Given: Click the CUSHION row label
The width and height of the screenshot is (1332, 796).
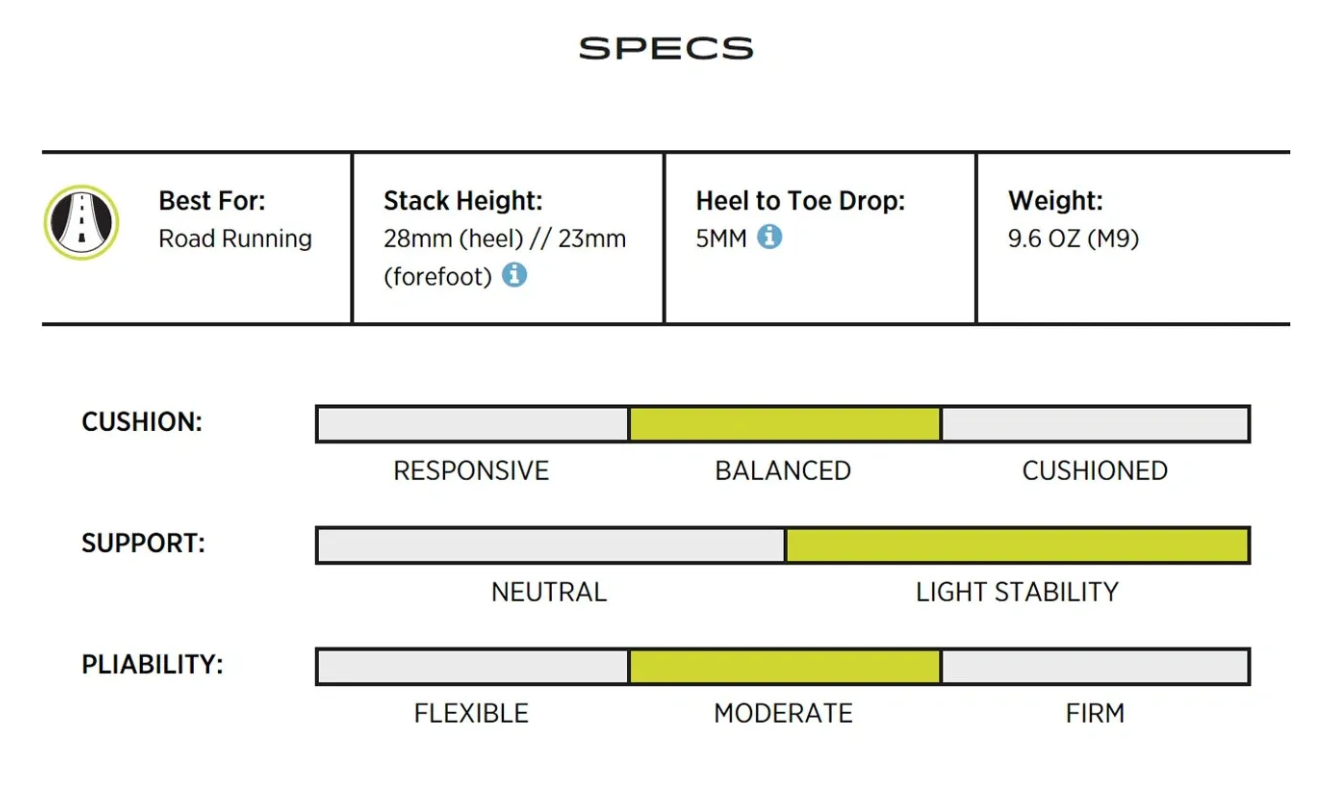Looking at the screenshot, I should click(142, 422).
